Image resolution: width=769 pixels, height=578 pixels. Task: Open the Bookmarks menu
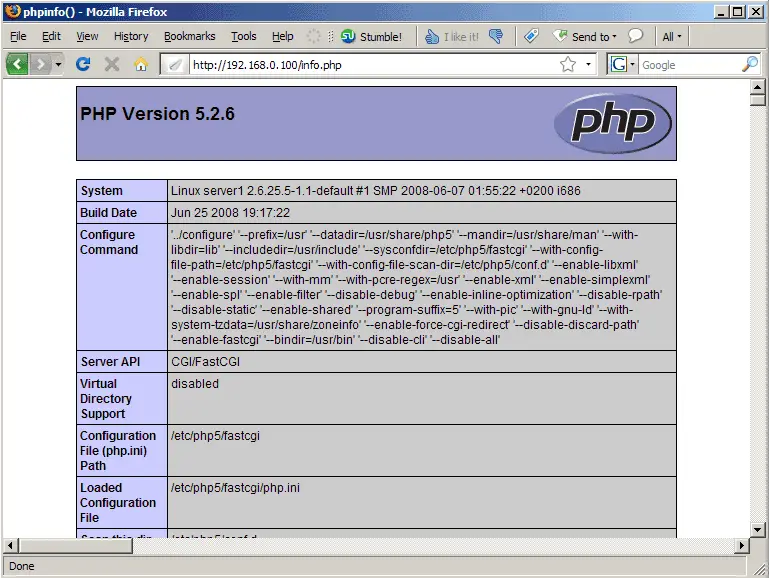pos(189,36)
